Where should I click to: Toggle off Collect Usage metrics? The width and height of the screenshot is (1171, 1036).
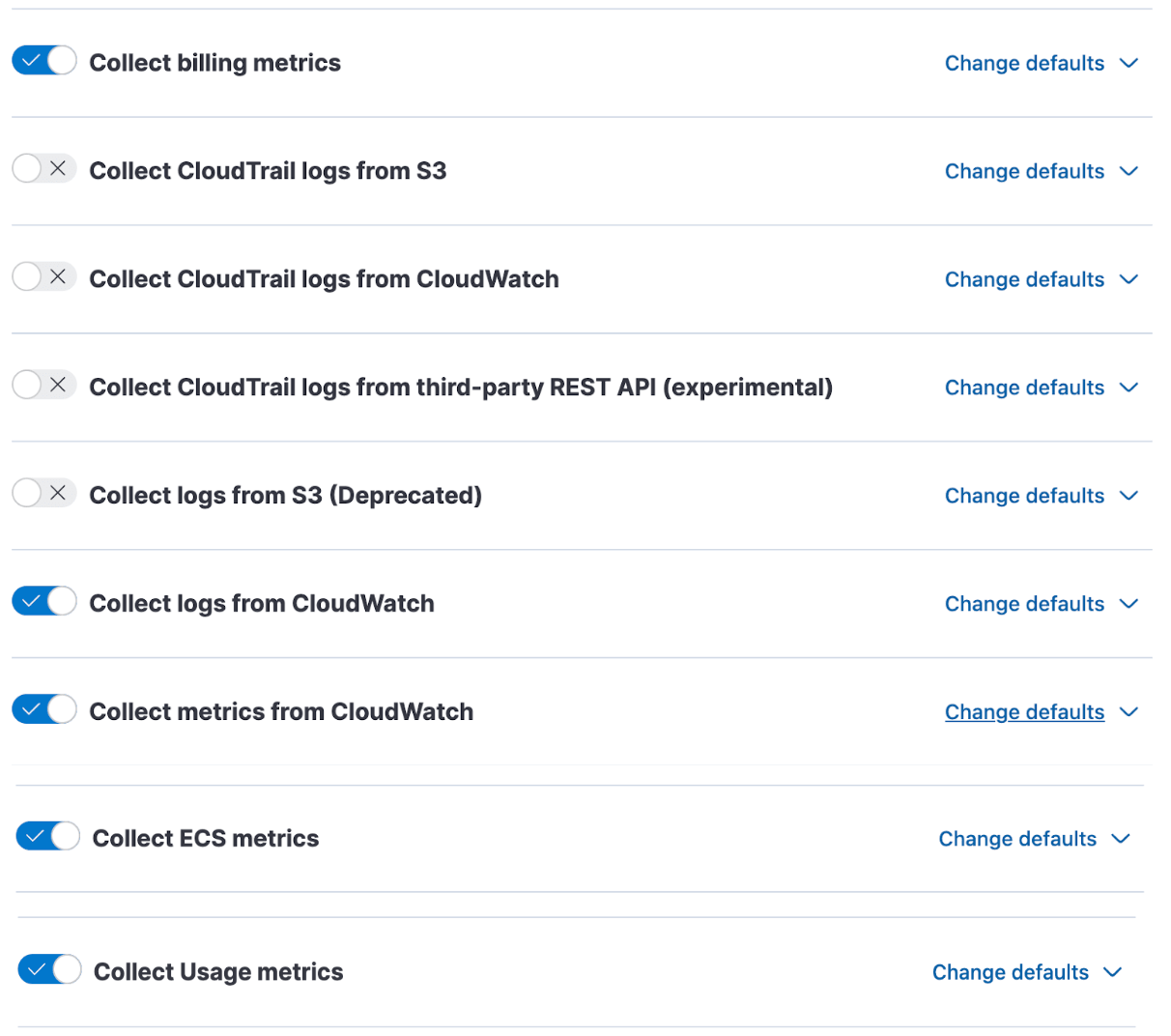[50, 969]
